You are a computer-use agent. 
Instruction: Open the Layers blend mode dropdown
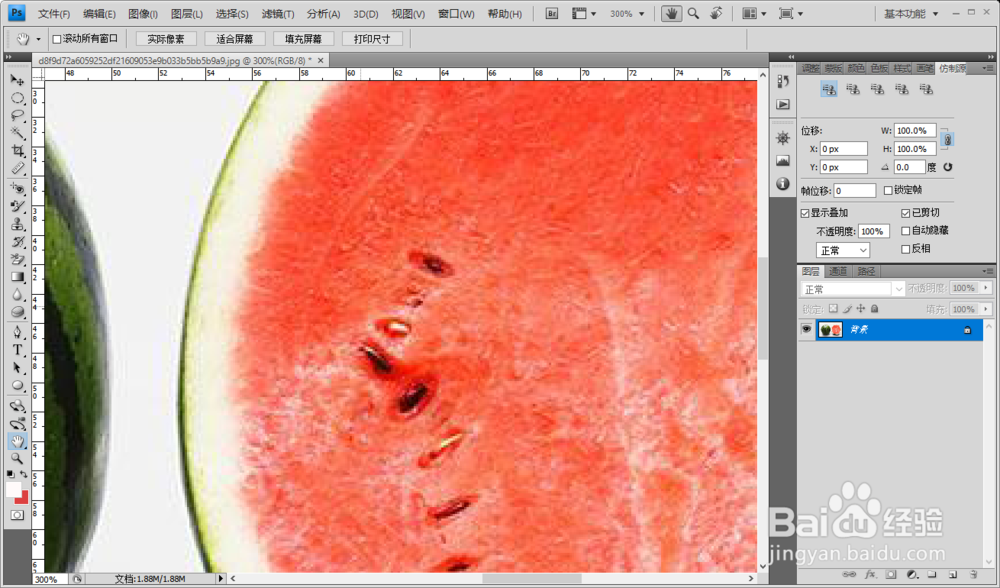click(853, 289)
